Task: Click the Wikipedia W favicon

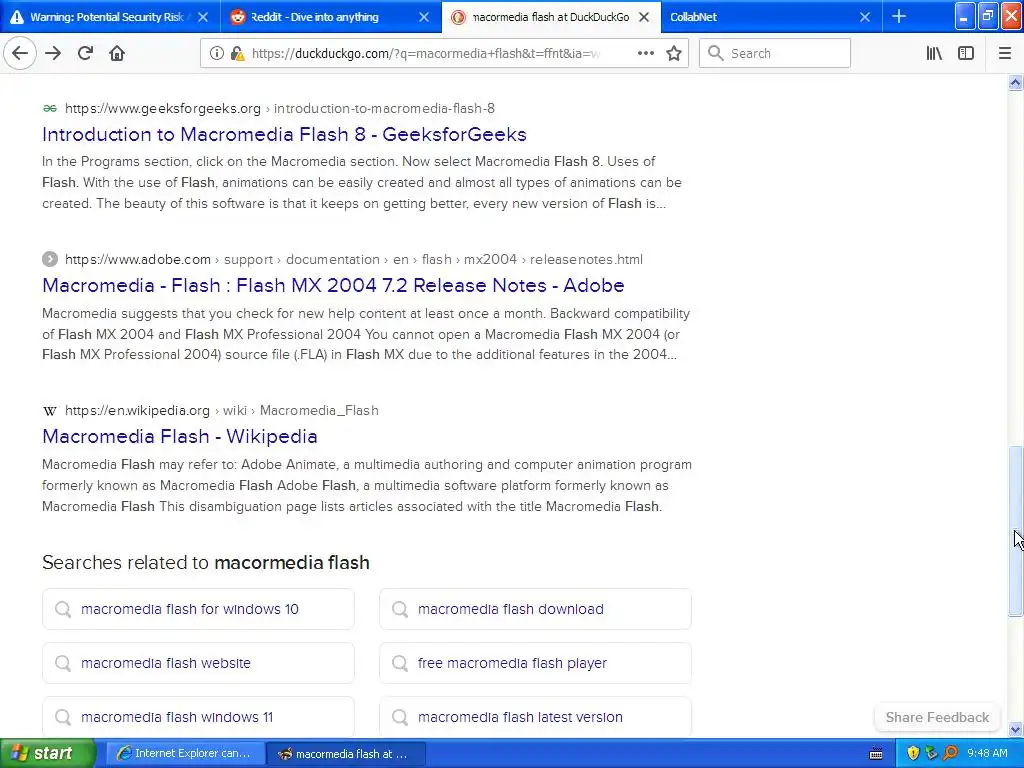Action: pyautogui.click(x=50, y=411)
